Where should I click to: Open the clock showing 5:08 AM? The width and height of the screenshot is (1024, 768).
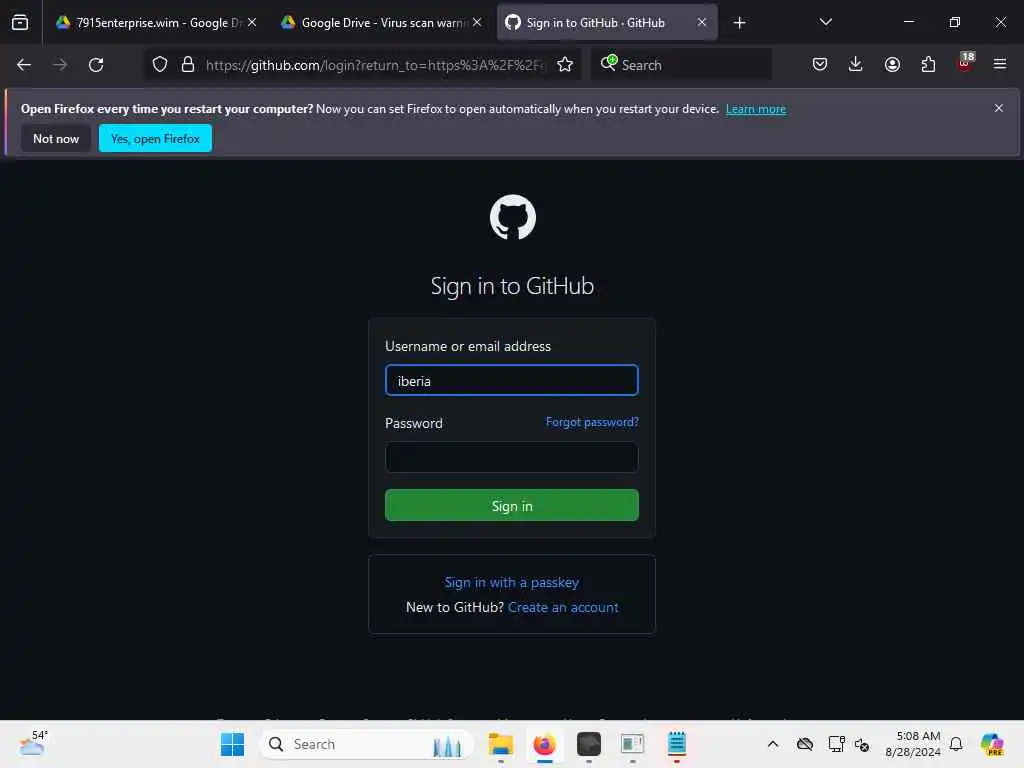pos(912,744)
